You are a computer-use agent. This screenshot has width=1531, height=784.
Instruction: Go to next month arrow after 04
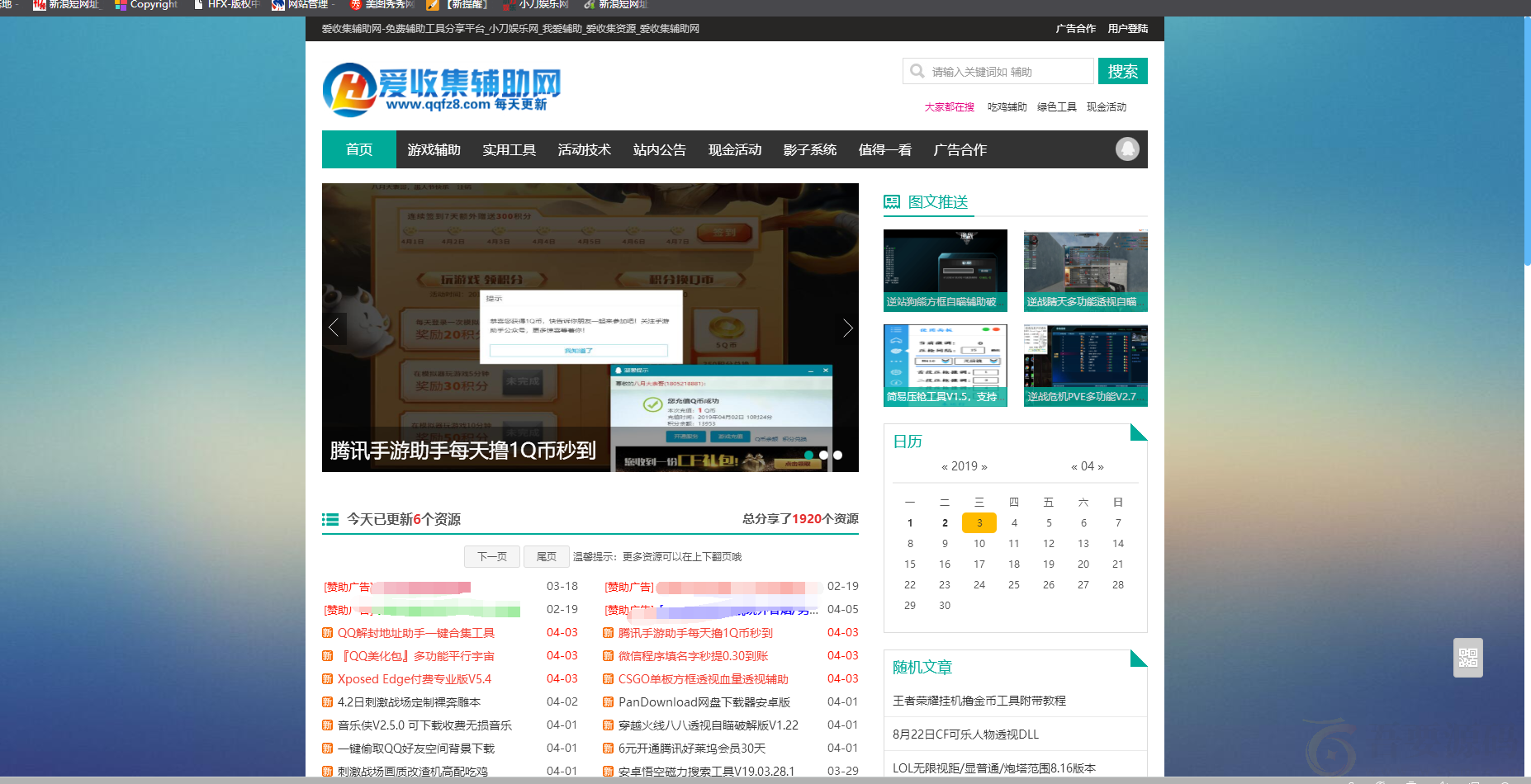point(1101,467)
